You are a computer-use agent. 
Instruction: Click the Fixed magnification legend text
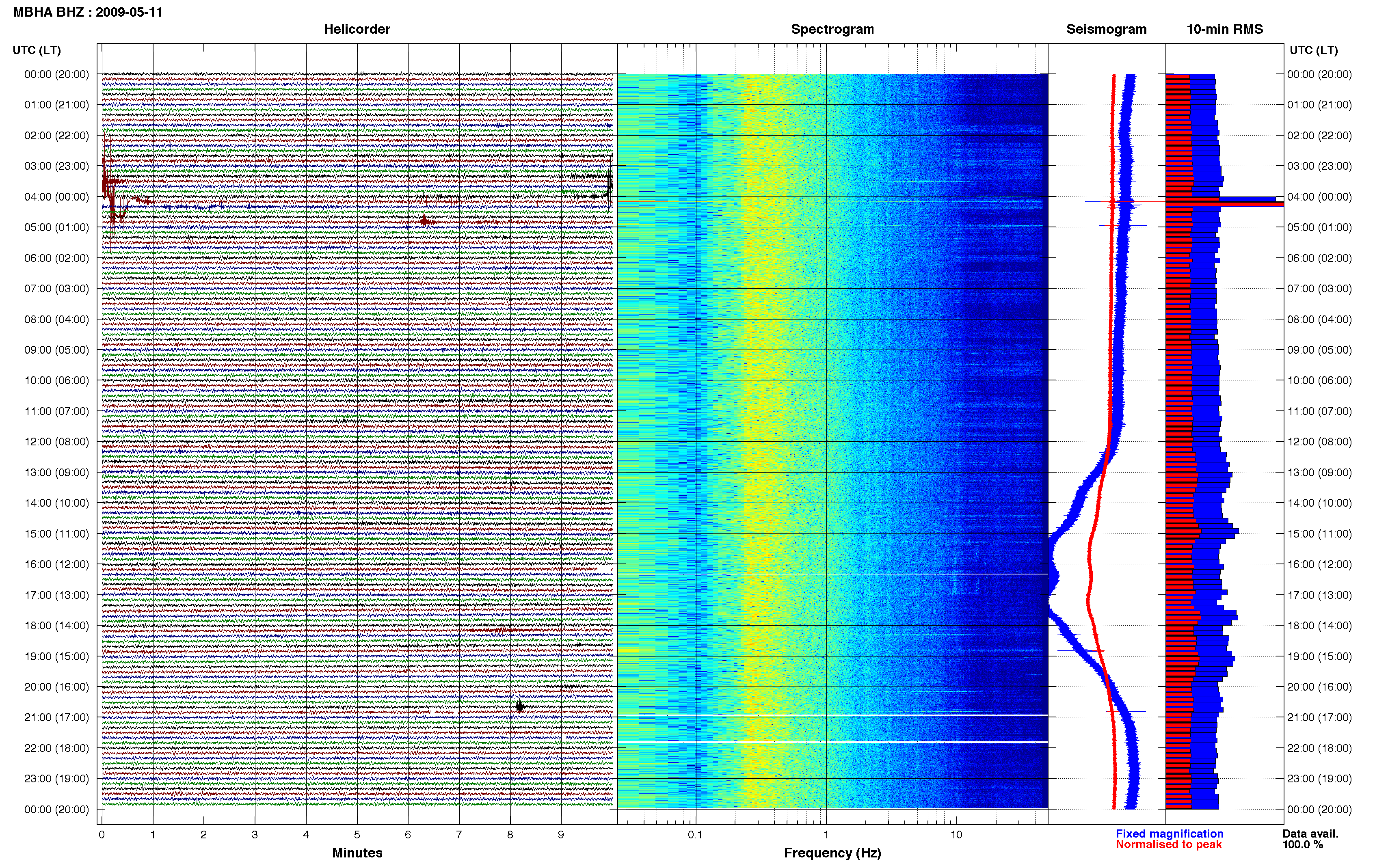1169,833
